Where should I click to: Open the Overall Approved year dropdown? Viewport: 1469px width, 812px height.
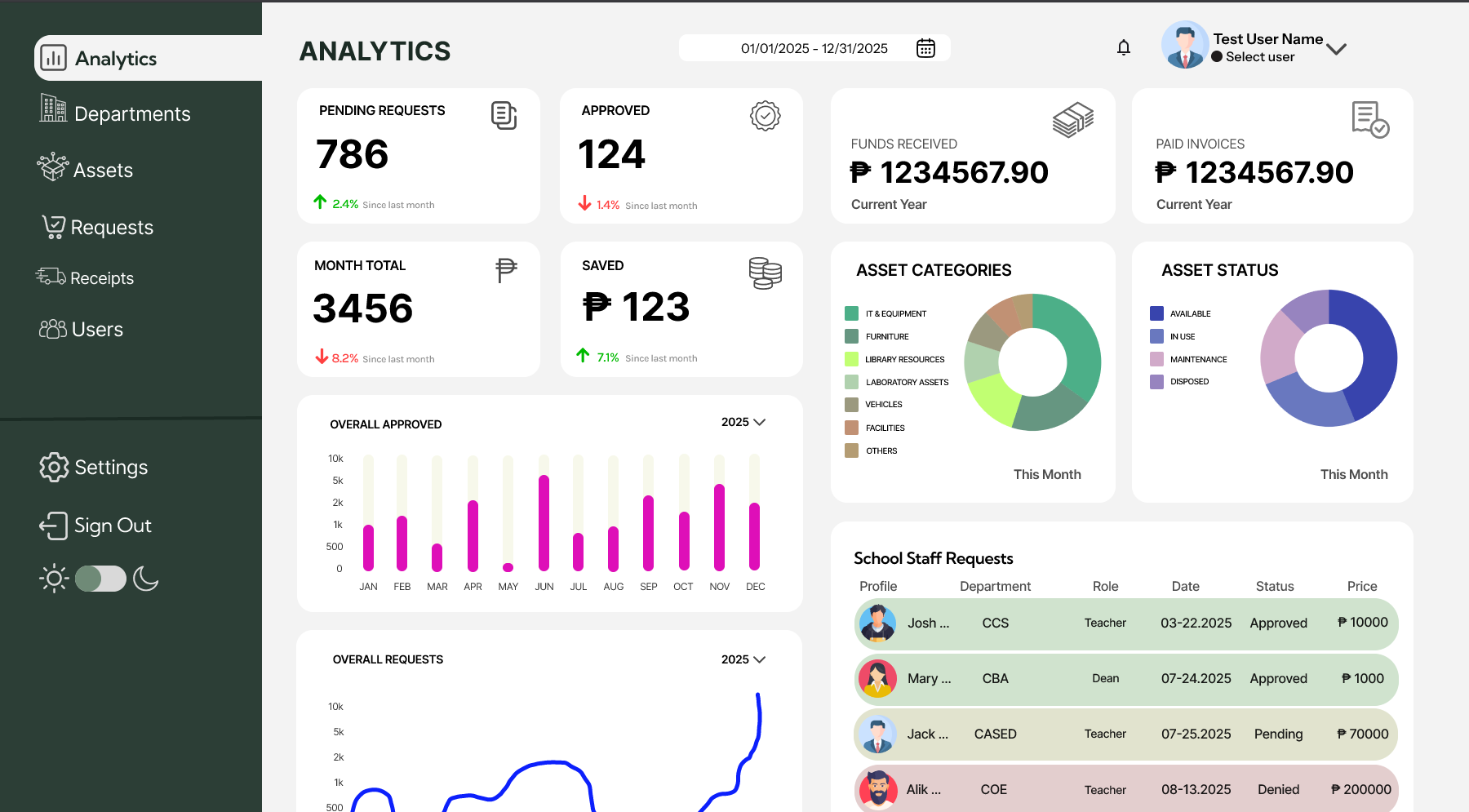point(743,422)
